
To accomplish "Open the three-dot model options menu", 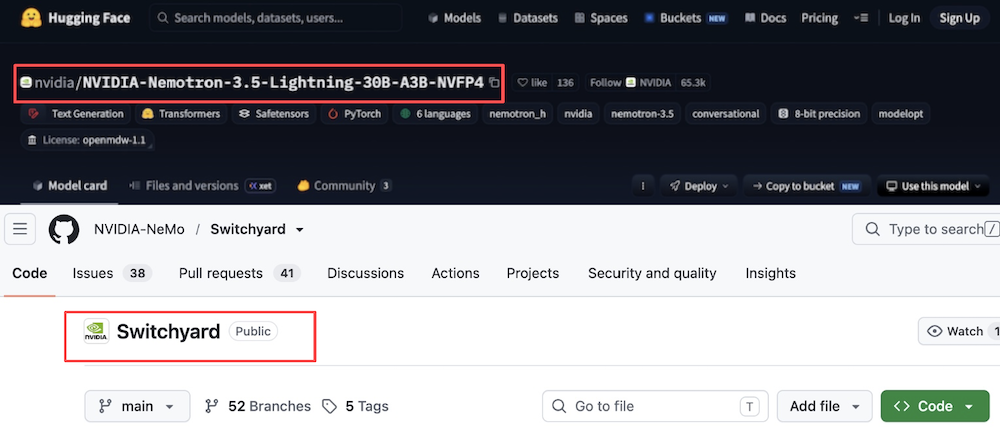I will (x=643, y=186).
